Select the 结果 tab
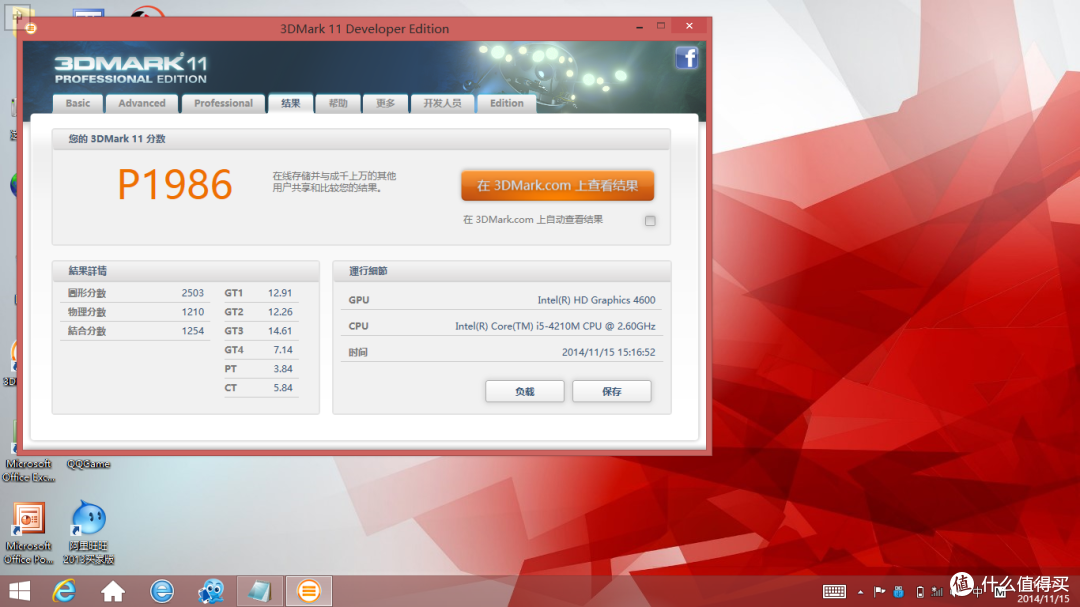The height and width of the screenshot is (607, 1080). [x=291, y=103]
